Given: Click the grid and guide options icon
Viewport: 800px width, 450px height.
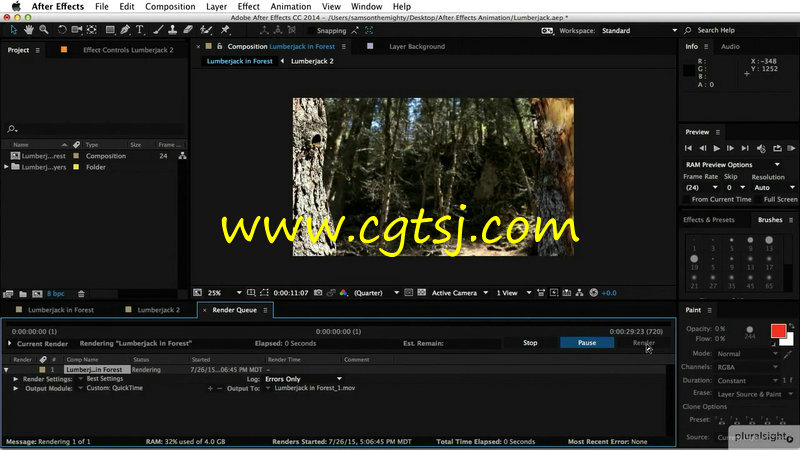Looking at the screenshot, I should point(251,293).
